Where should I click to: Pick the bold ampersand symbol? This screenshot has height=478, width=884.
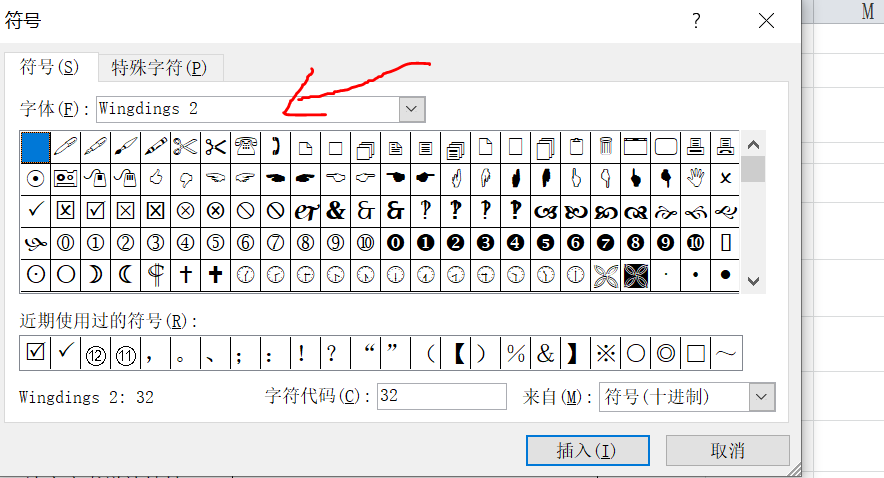[x=335, y=211]
